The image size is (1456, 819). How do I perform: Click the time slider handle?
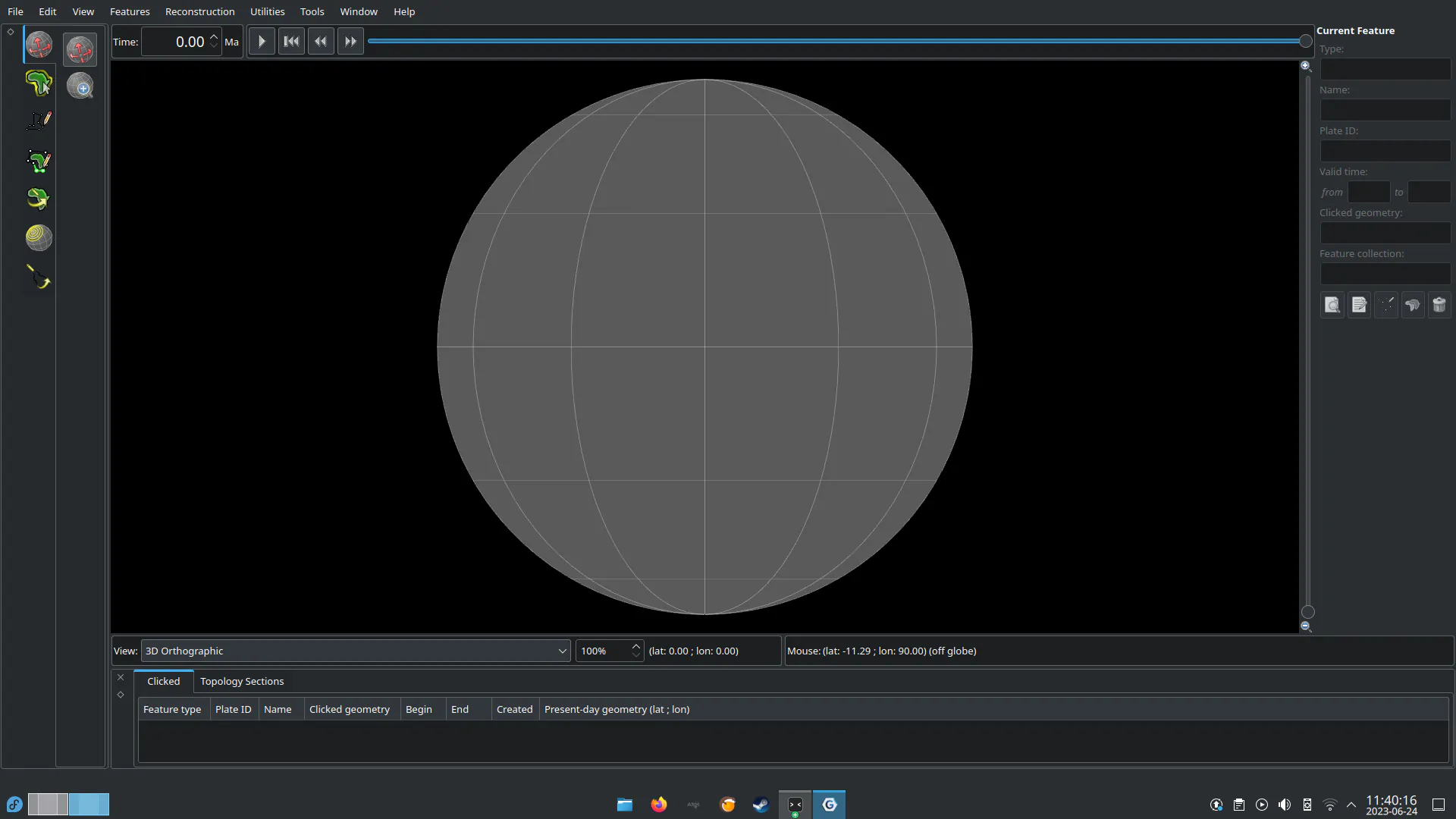(x=1305, y=41)
